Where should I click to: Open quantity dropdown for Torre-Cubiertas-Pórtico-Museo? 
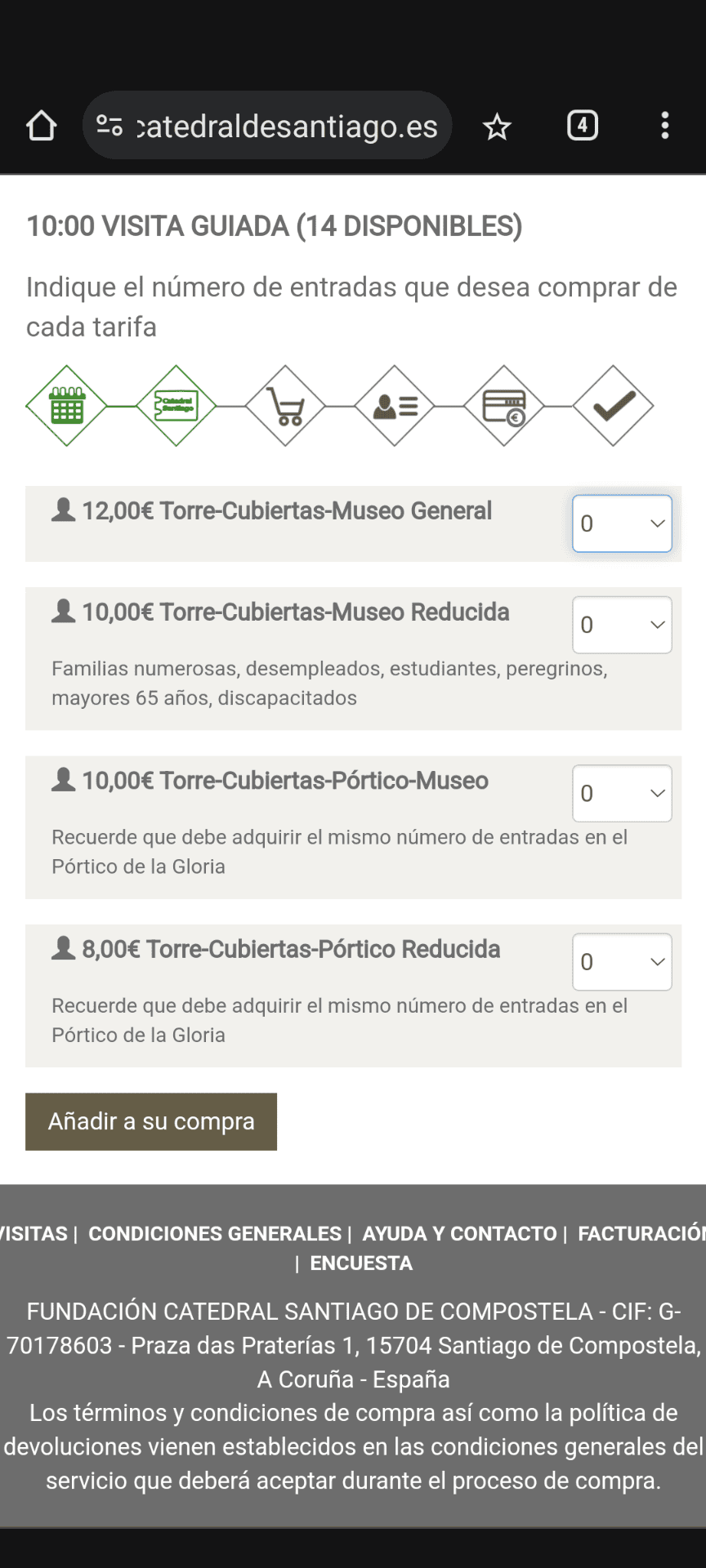622,793
